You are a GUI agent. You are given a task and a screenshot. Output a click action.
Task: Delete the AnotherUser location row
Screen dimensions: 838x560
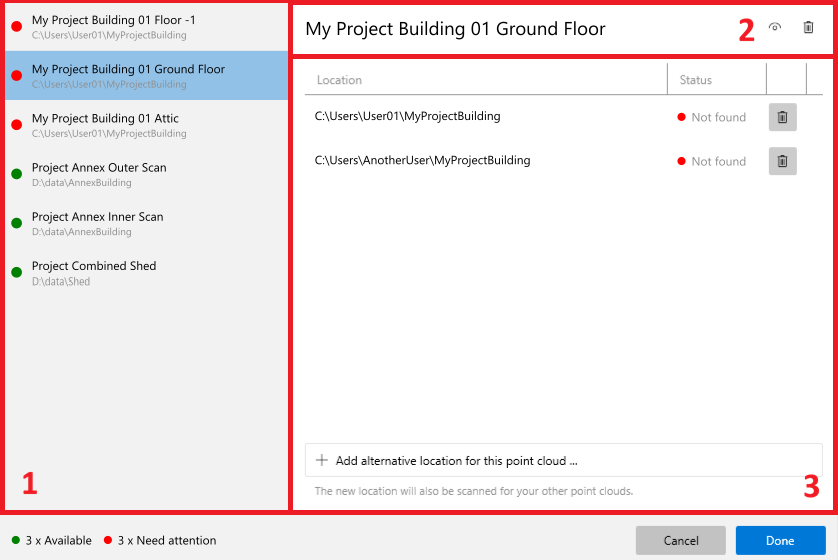pos(782,161)
